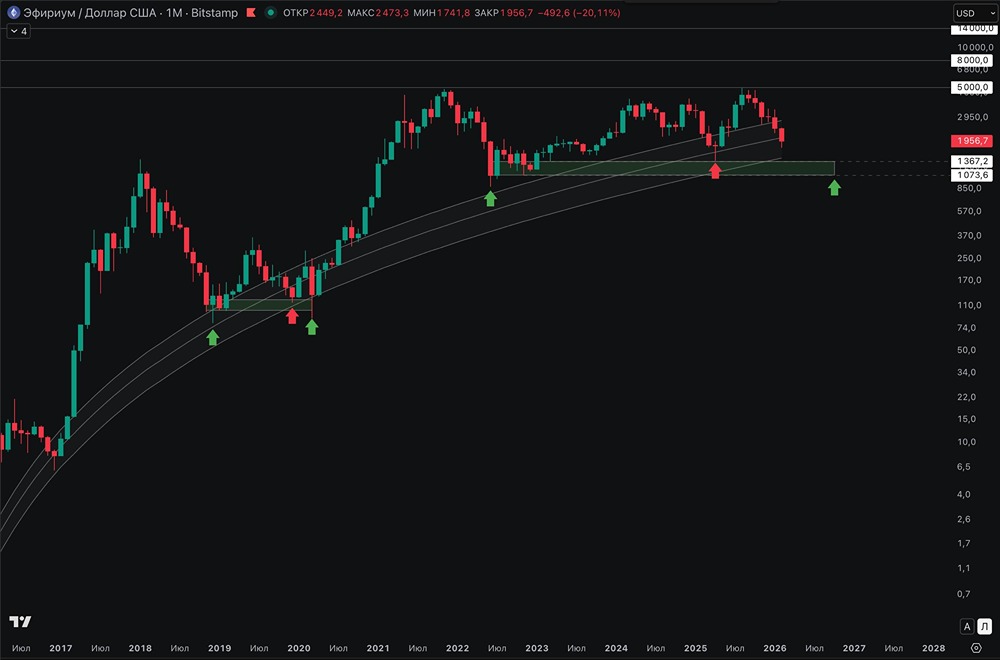This screenshot has height=660, width=1000.
Task: Click the 15,0 price scale label
Action: tap(966, 419)
